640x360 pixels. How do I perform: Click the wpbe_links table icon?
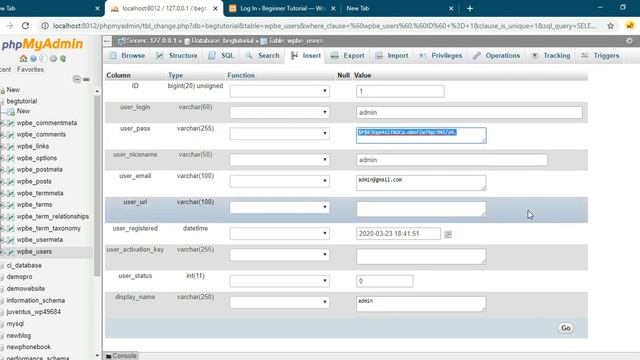11,146
